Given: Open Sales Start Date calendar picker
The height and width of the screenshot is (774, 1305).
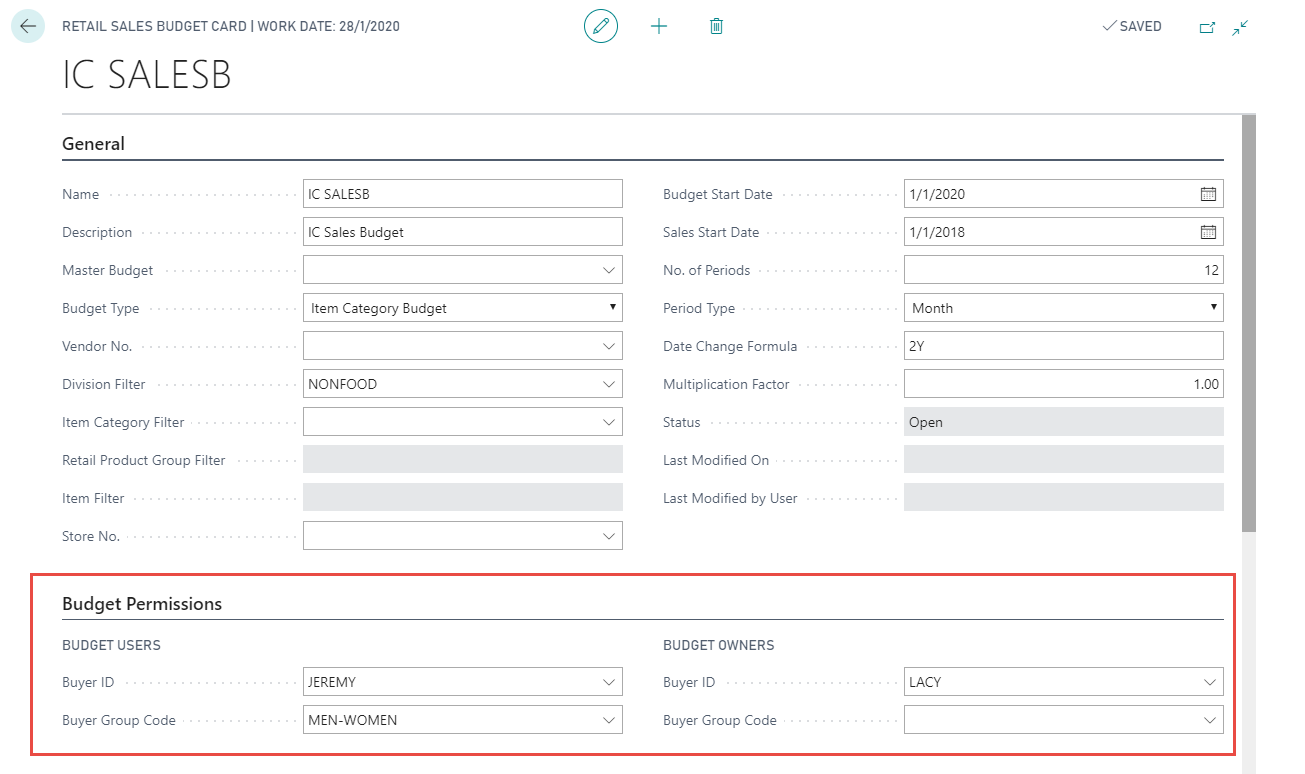Looking at the screenshot, I should click(1208, 232).
